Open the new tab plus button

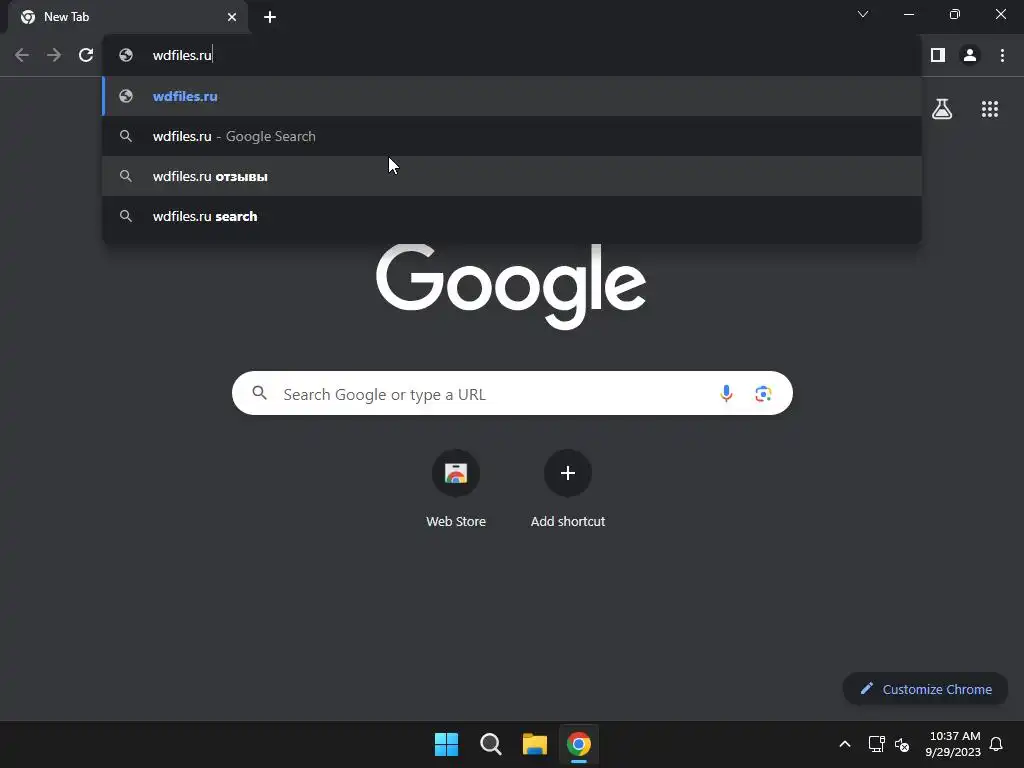tap(270, 17)
